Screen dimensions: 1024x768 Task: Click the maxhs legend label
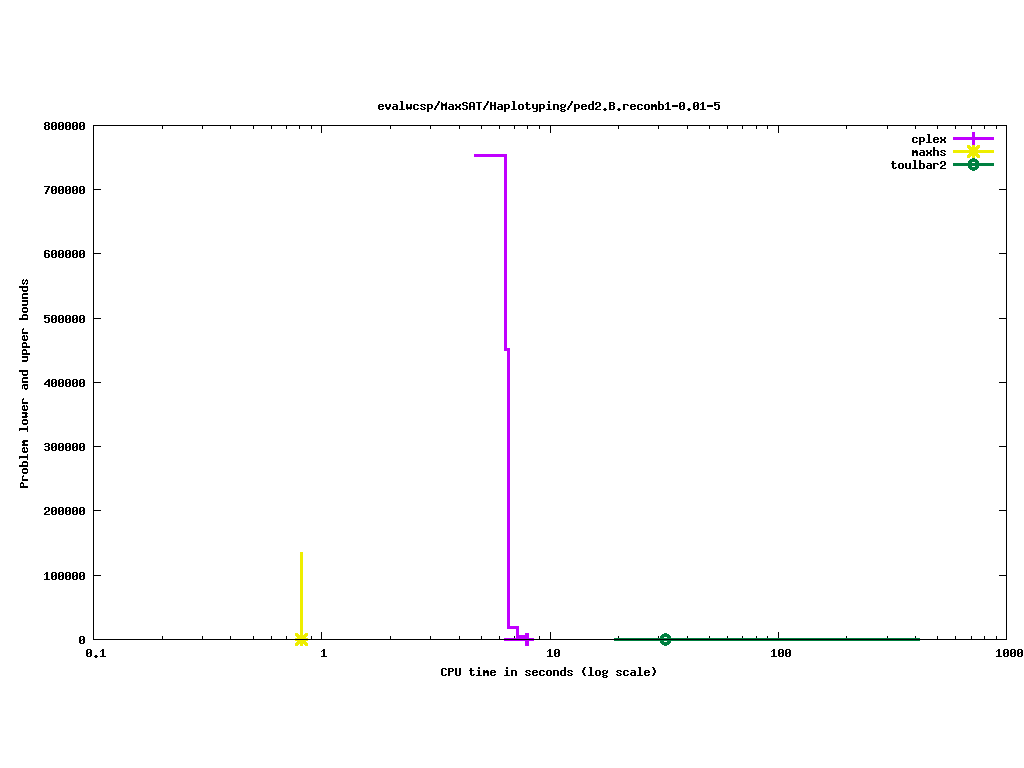[x=928, y=152]
